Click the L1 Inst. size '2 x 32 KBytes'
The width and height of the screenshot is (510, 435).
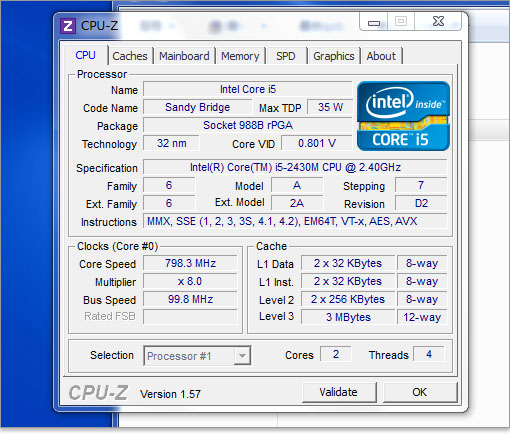point(348,281)
